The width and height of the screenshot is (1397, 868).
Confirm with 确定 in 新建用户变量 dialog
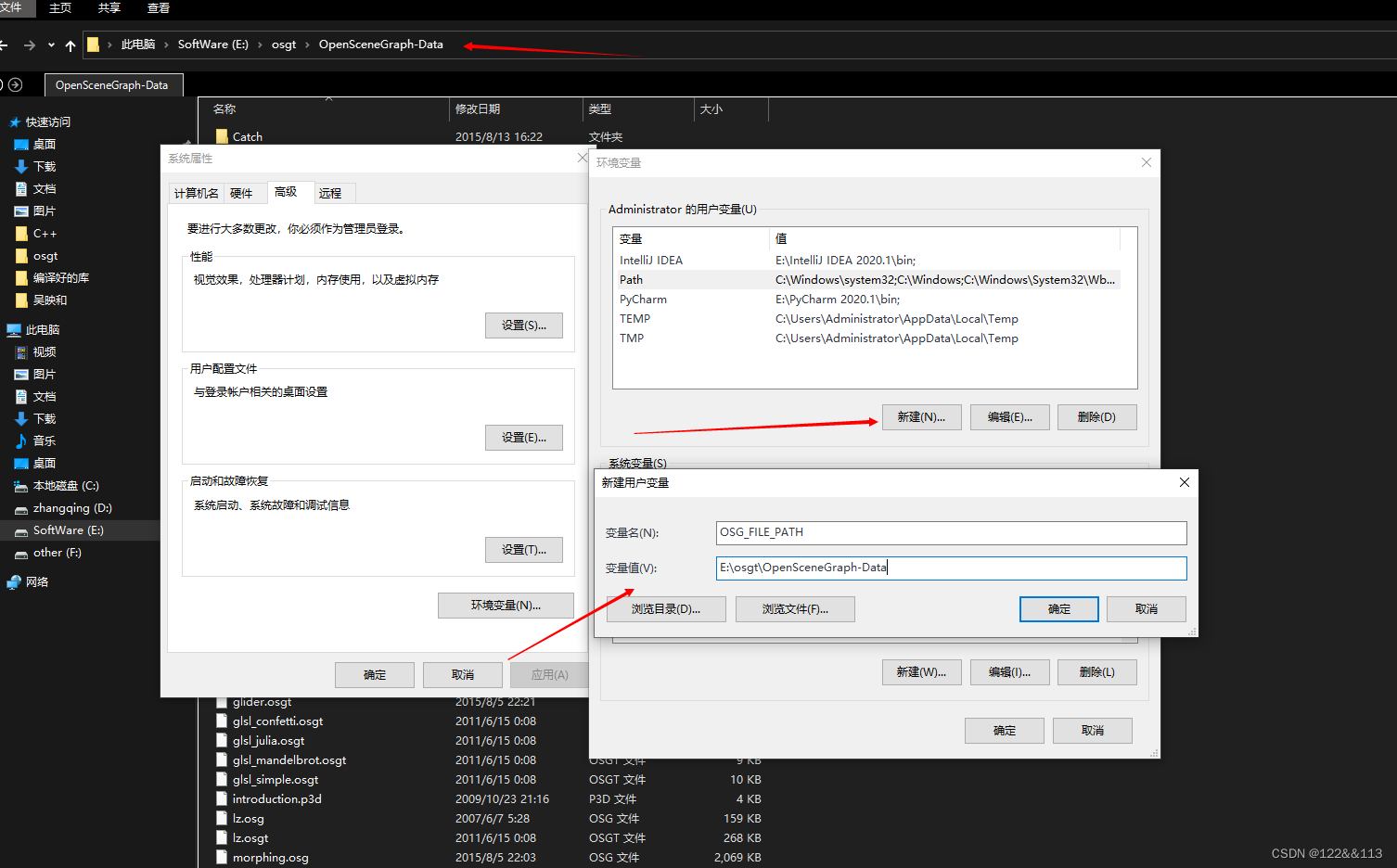(1057, 609)
